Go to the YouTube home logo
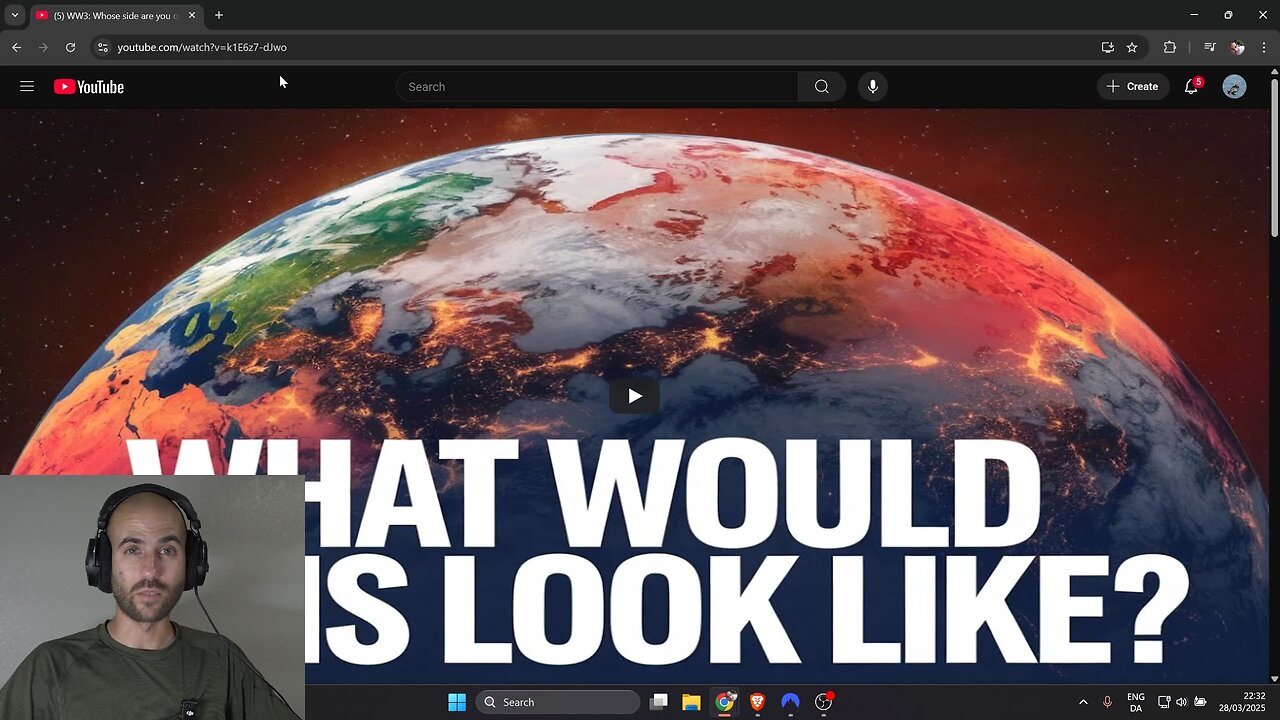 (x=89, y=87)
